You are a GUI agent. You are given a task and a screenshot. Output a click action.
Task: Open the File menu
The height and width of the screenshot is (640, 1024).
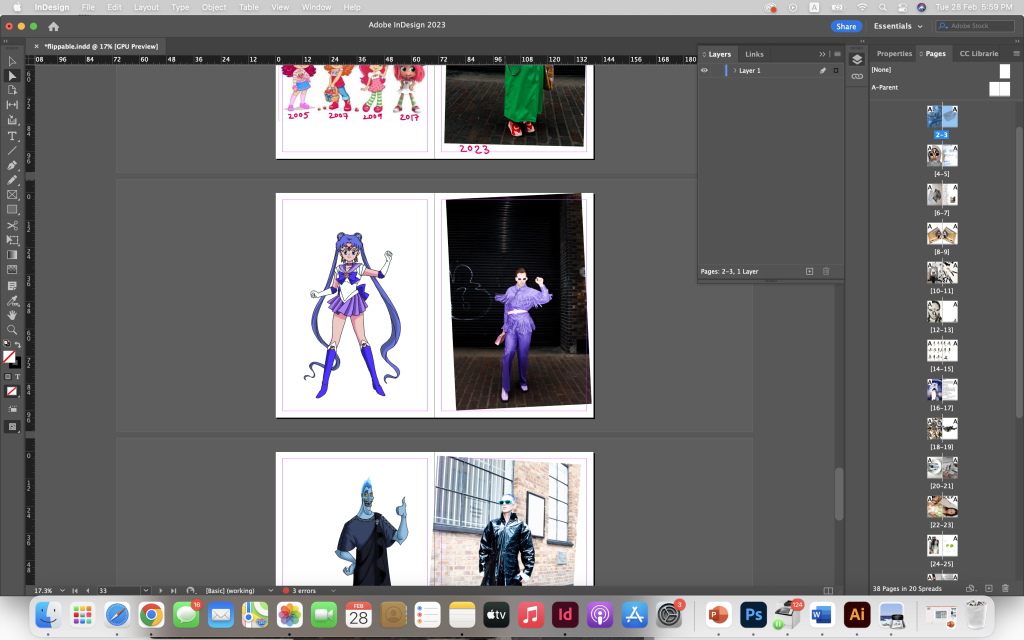coord(88,7)
